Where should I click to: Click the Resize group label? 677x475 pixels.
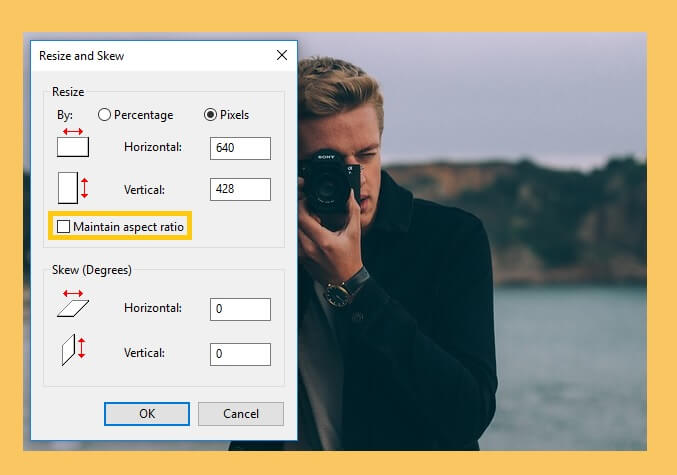pyautogui.click(x=68, y=92)
